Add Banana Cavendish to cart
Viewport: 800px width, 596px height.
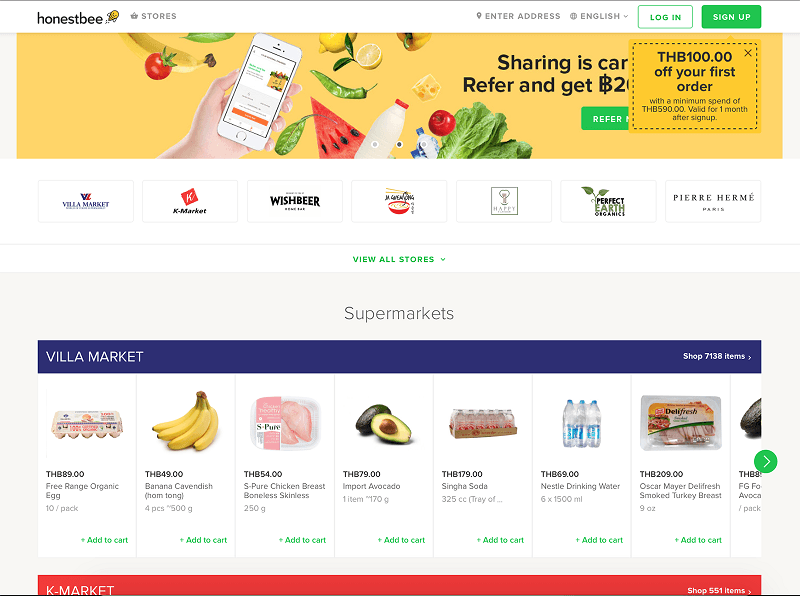click(203, 540)
